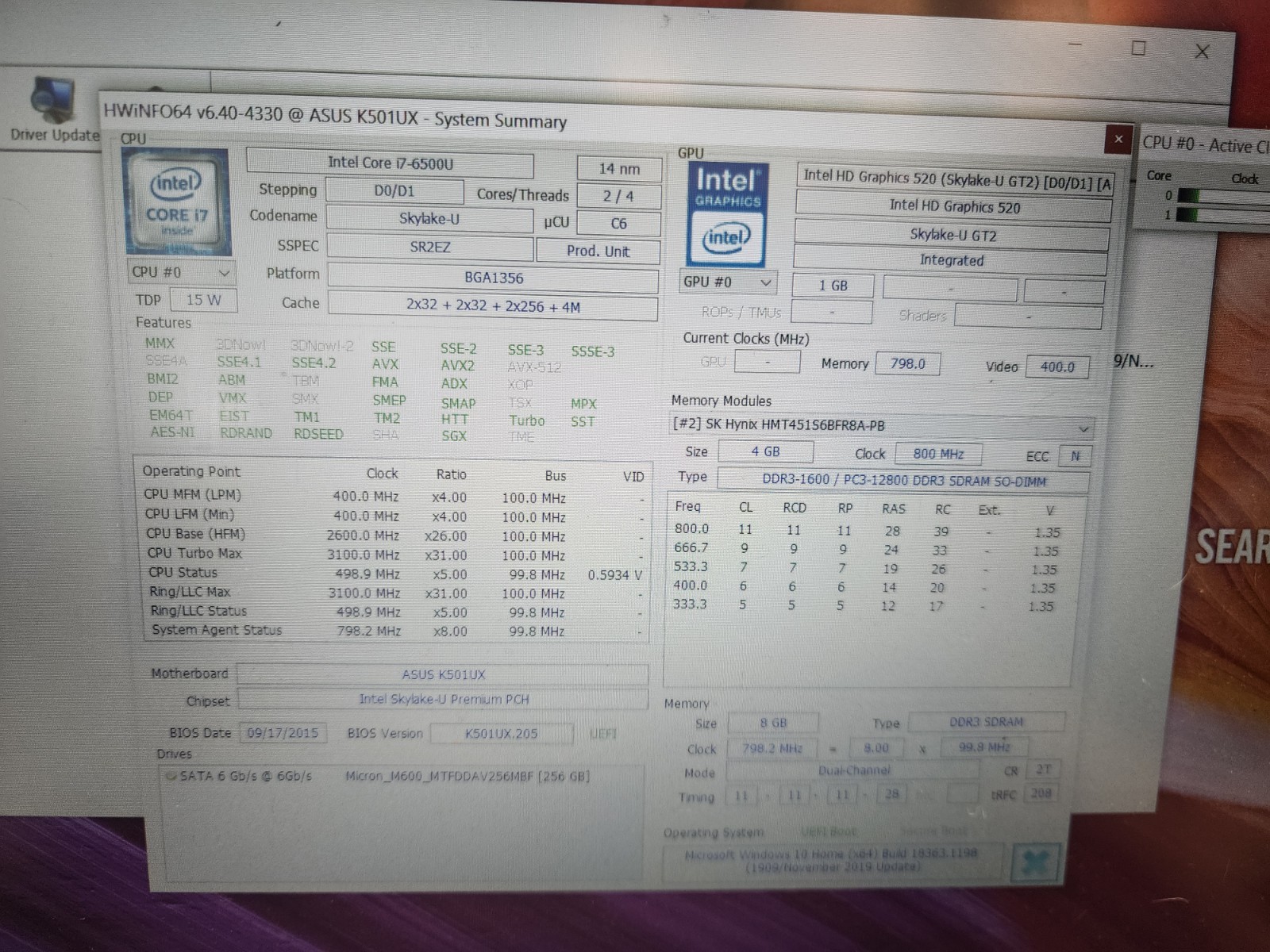The width and height of the screenshot is (1270, 952).
Task: Click the Intel HD Graphics 520 (Skylake-U GT2) field
Action: [x=955, y=179]
